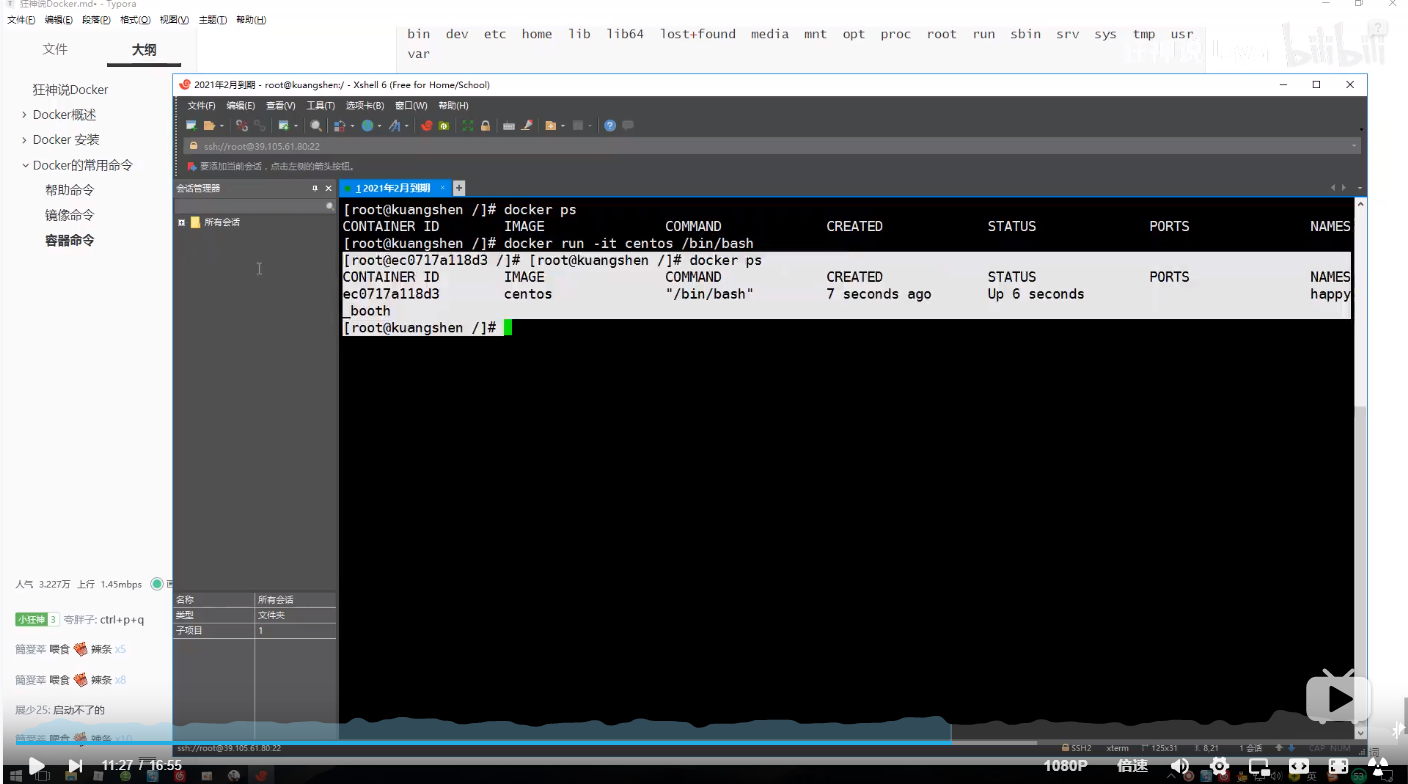Open session properties icon in toolbar
1408x784 pixels.
point(284,126)
